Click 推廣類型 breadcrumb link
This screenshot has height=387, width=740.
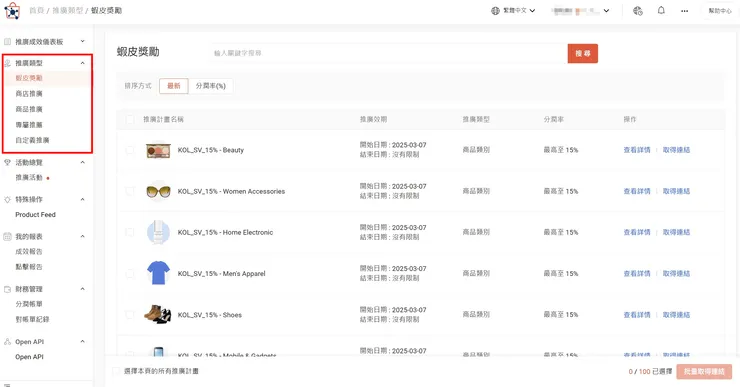(67, 10)
